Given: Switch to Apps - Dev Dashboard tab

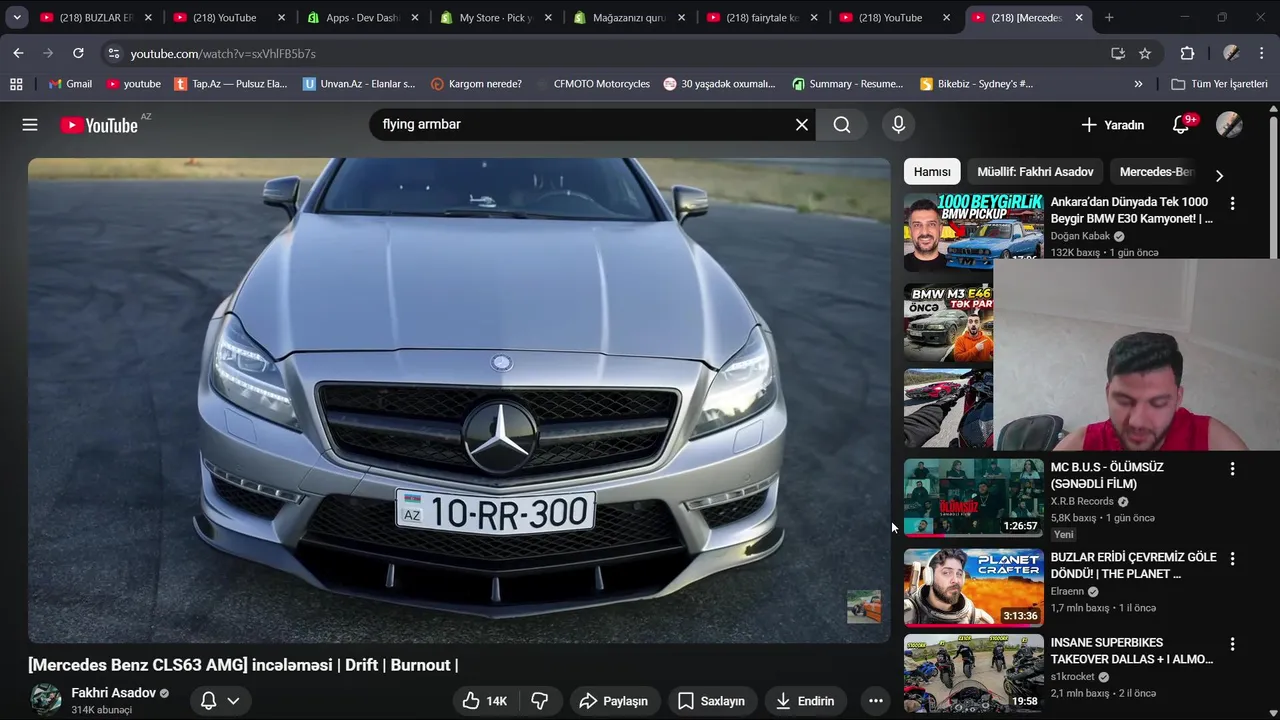Looking at the screenshot, I should point(362,18).
